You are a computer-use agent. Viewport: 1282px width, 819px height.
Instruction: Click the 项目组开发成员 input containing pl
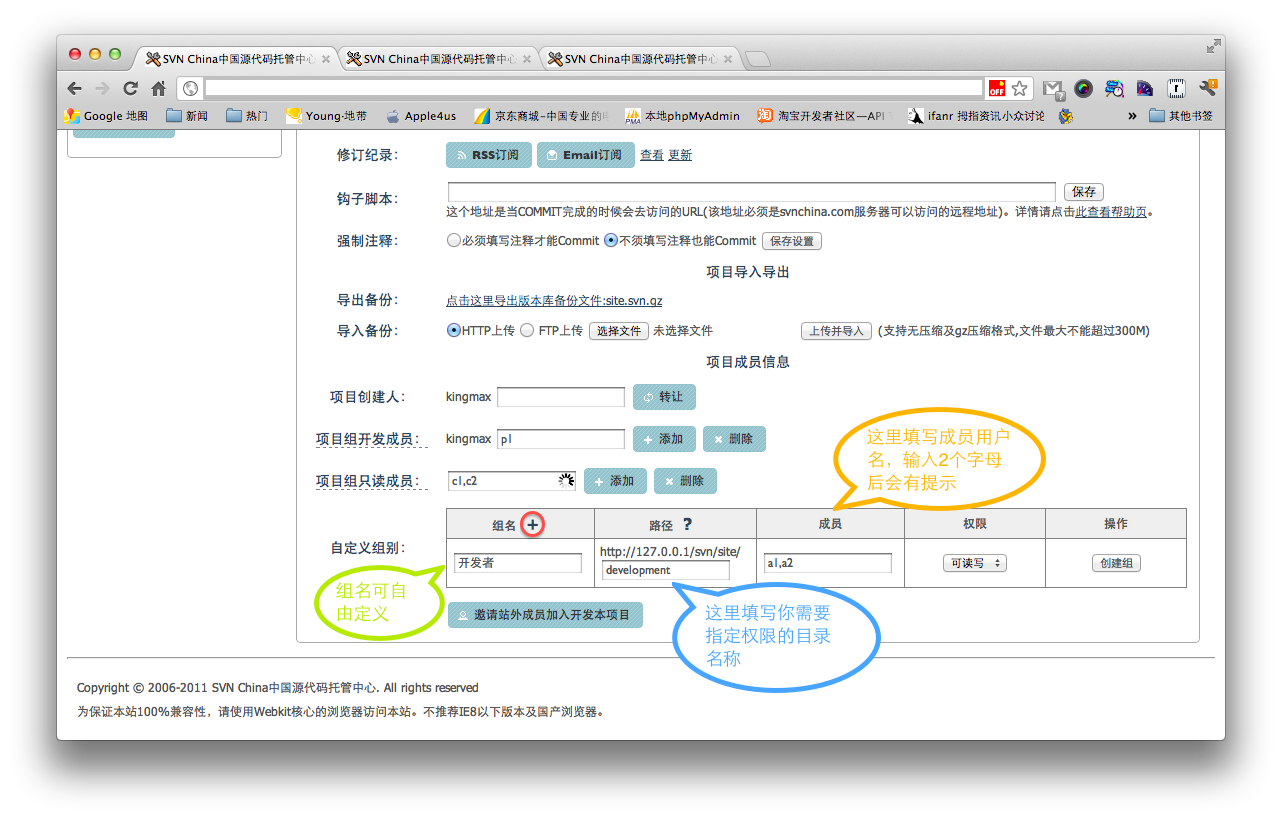point(561,439)
